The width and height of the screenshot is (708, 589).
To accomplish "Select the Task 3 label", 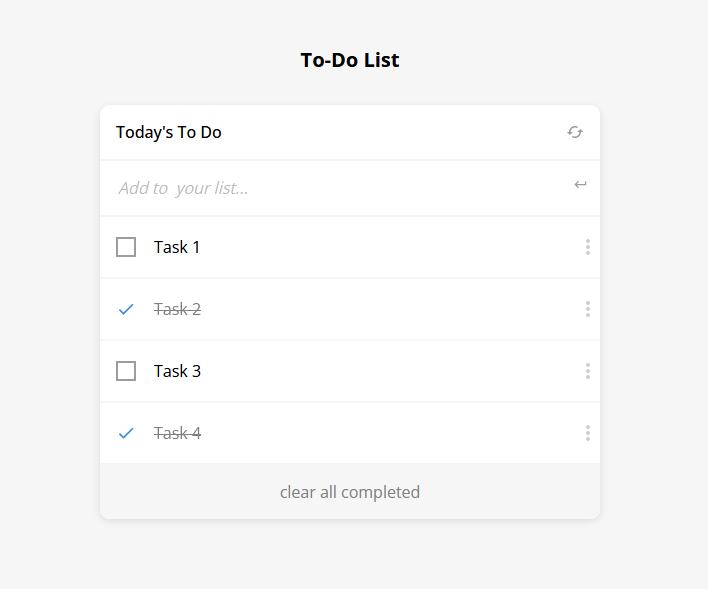I will point(177,371).
